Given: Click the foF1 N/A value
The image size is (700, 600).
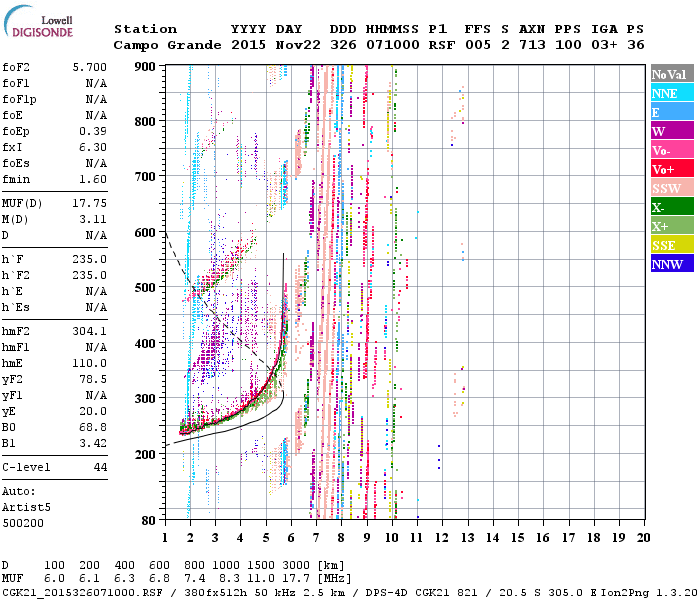Looking at the screenshot, I should click(96, 83).
